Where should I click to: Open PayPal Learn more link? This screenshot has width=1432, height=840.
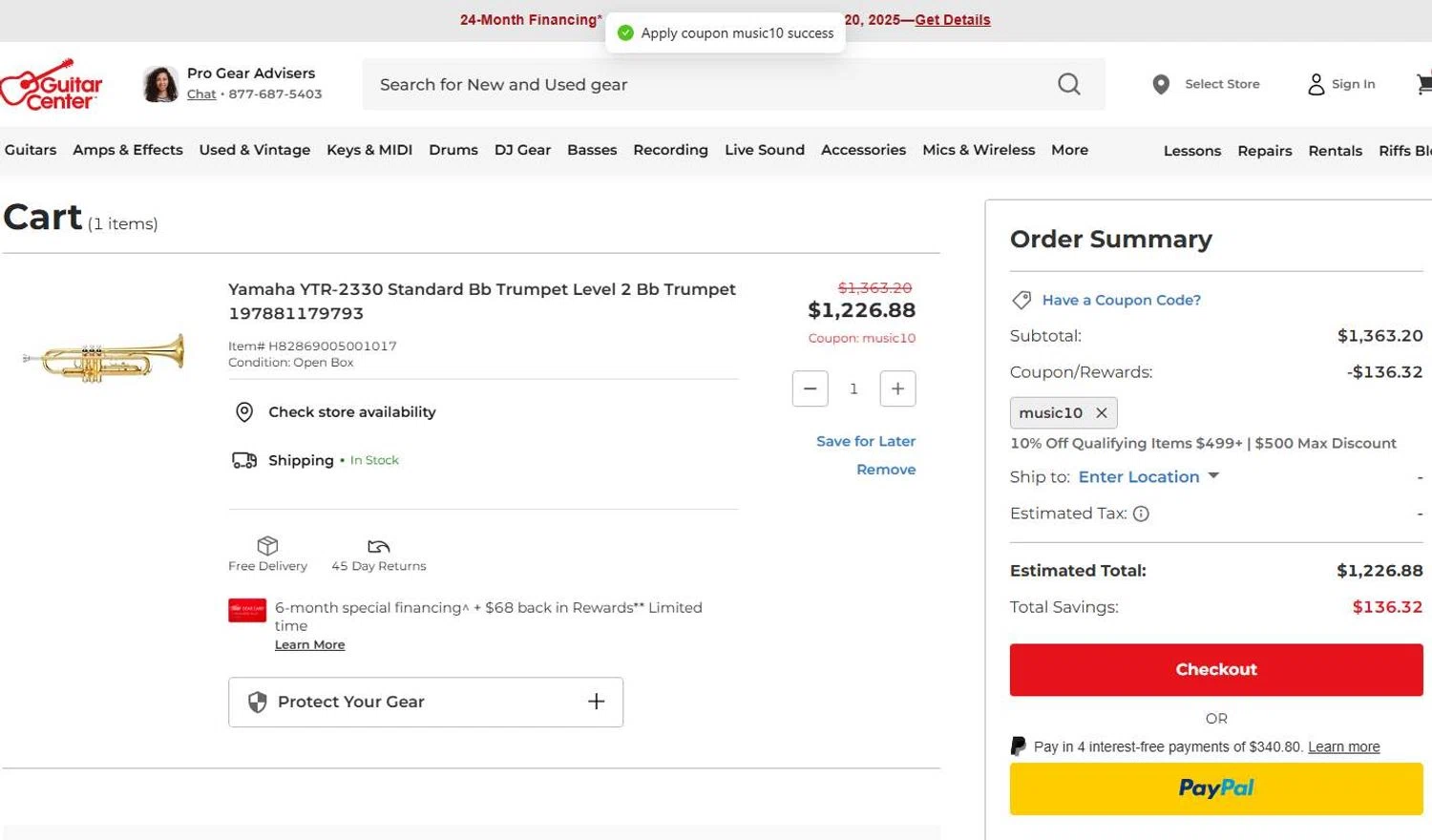pyautogui.click(x=1343, y=747)
